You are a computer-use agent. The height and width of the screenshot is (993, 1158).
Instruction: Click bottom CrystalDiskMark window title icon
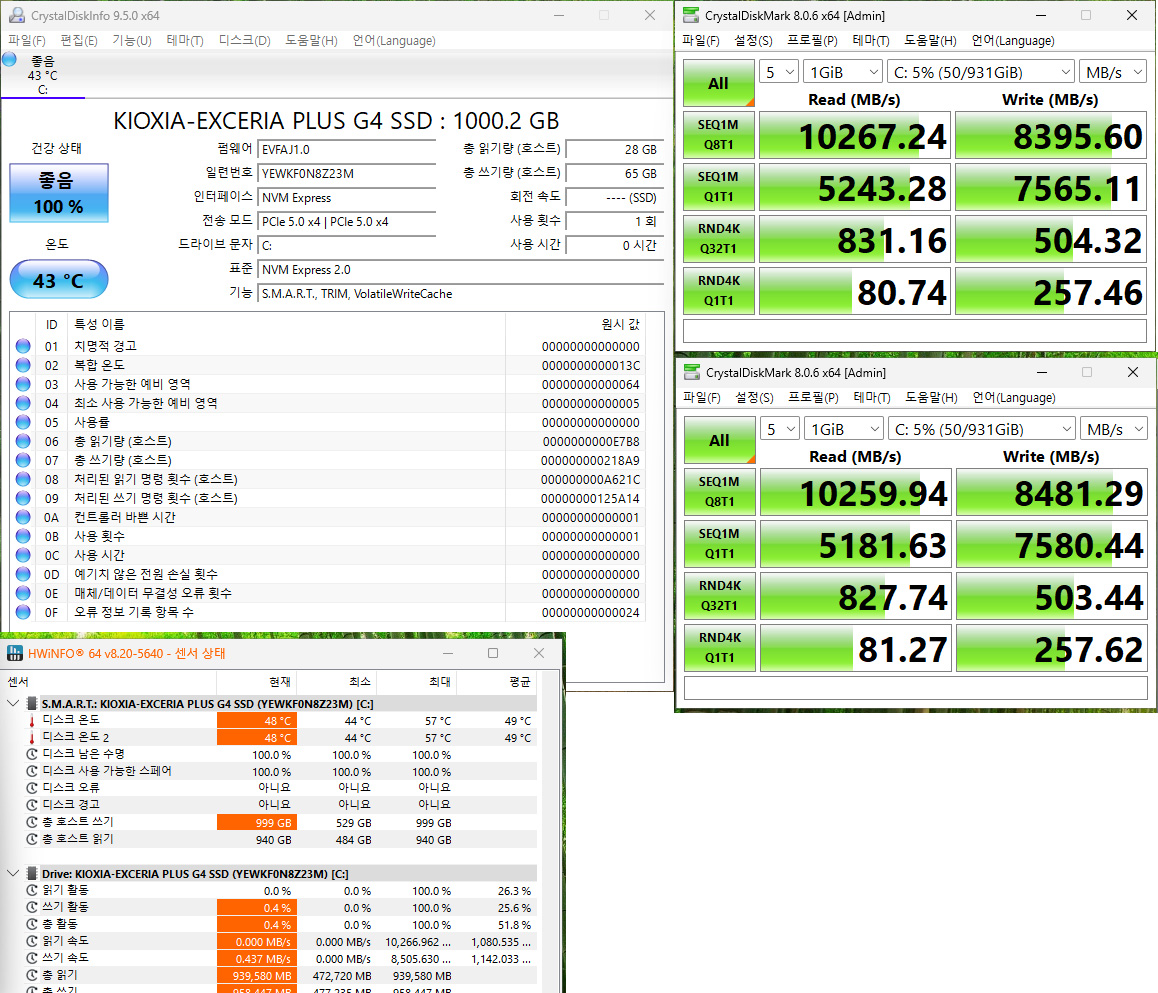[x=692, y=372]
